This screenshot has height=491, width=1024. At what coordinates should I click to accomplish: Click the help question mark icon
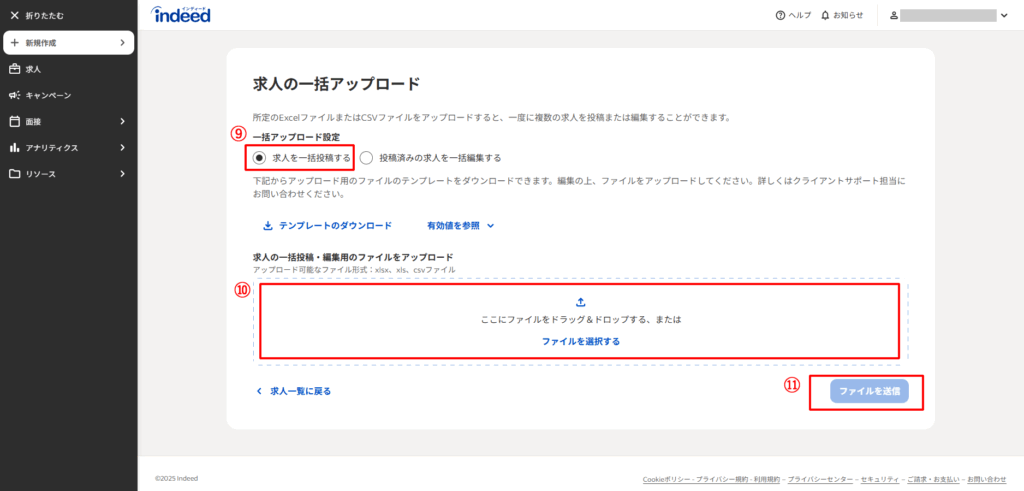click(x=780, y=16)
